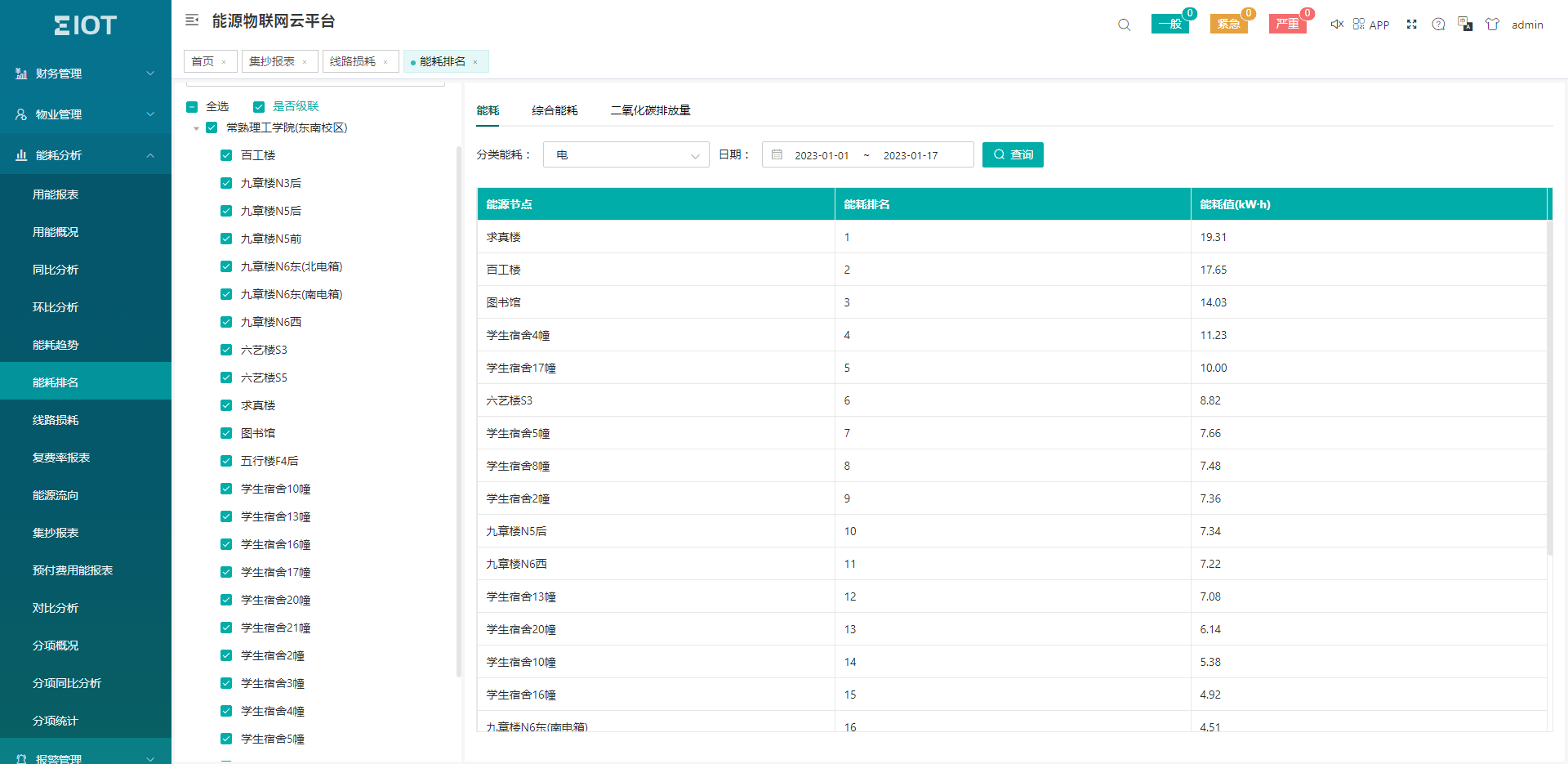Click the 六艺楼S5 tree item label

264,378
